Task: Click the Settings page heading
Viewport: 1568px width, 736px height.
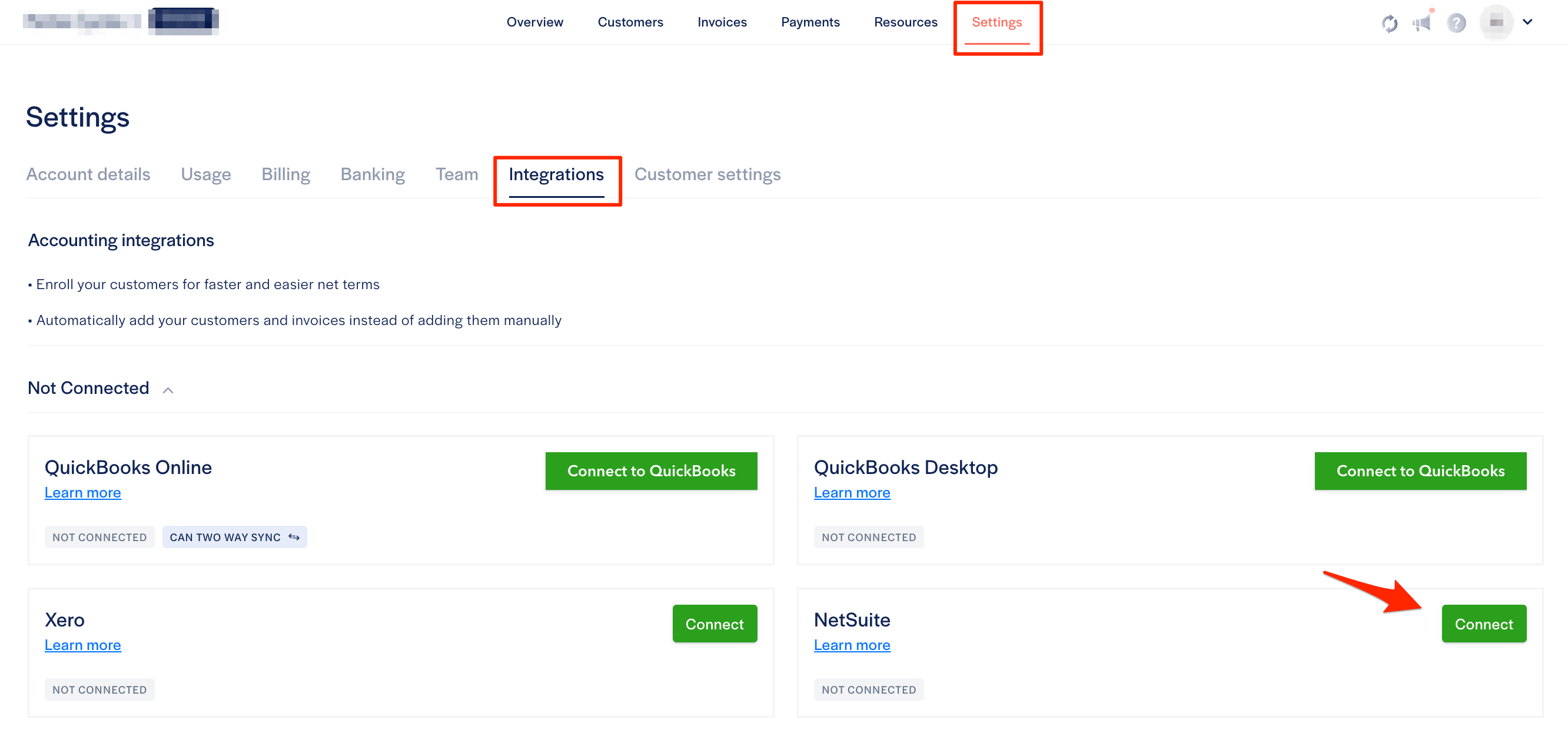Action: pos(77,117)
